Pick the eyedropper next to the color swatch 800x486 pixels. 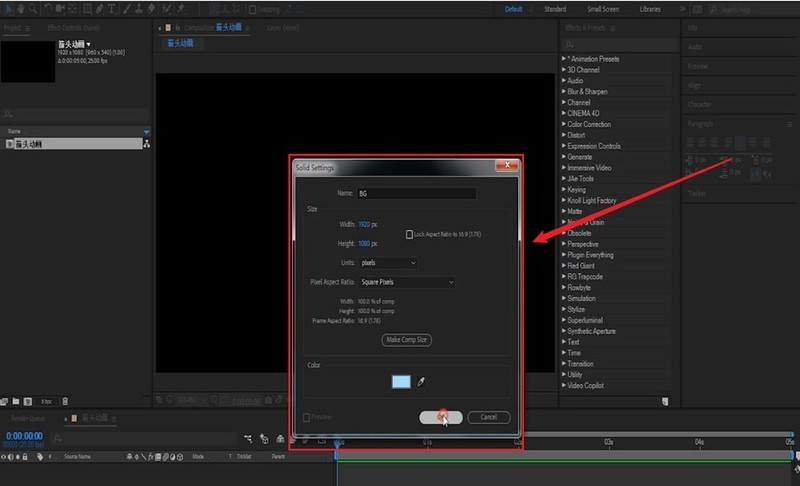(x=421, y=381)
